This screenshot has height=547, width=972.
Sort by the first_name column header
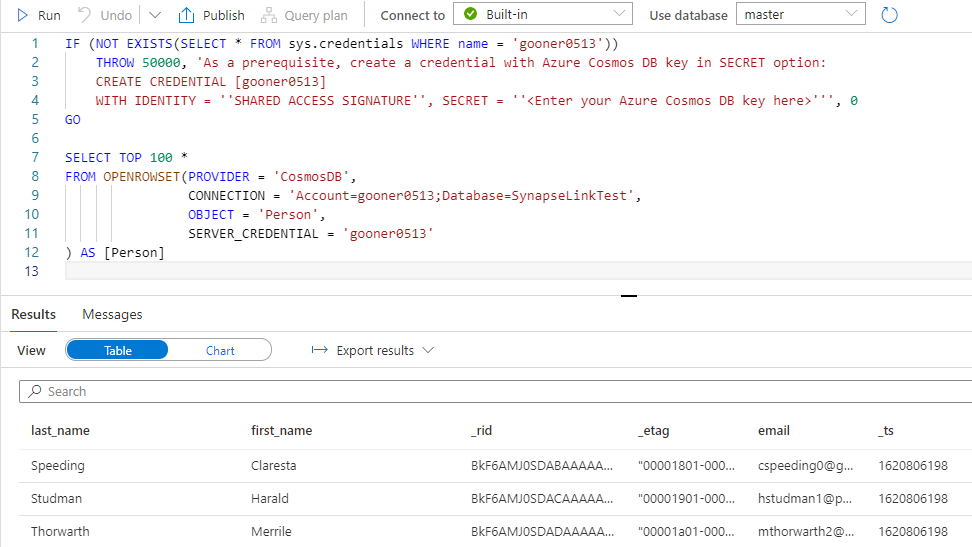tap(281, 430)
